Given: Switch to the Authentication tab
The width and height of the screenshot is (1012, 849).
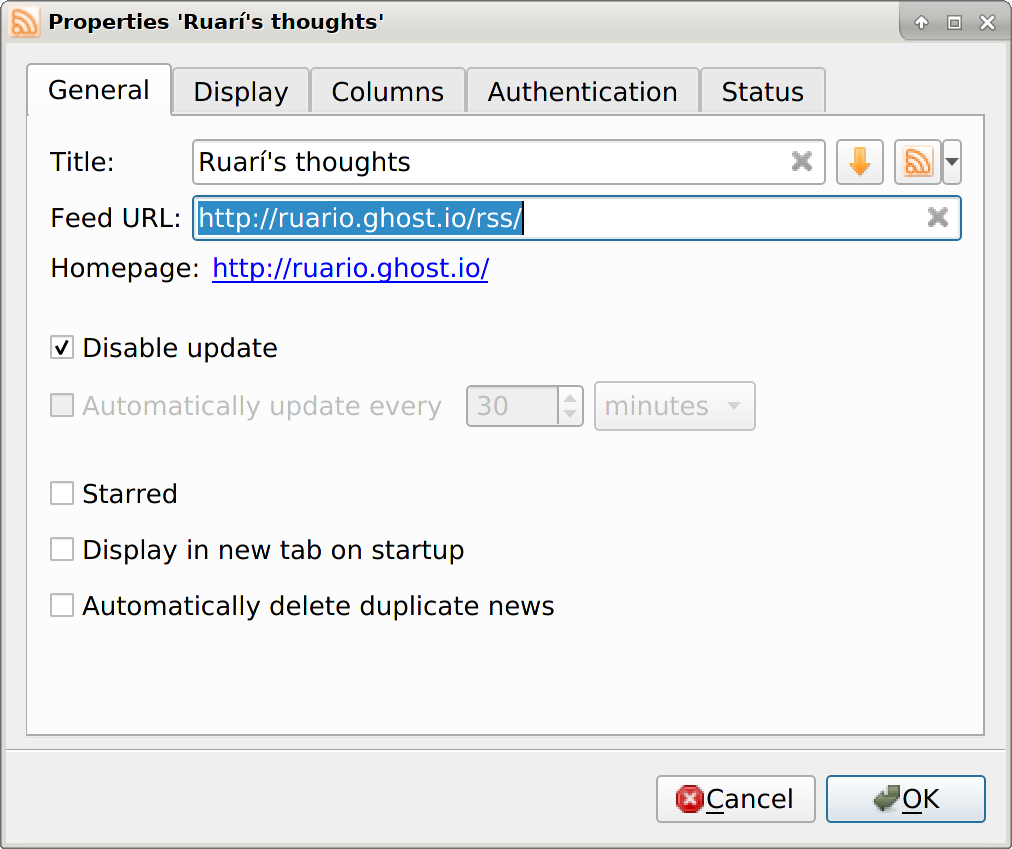Looking at the screenshot, I should [582, 91].
